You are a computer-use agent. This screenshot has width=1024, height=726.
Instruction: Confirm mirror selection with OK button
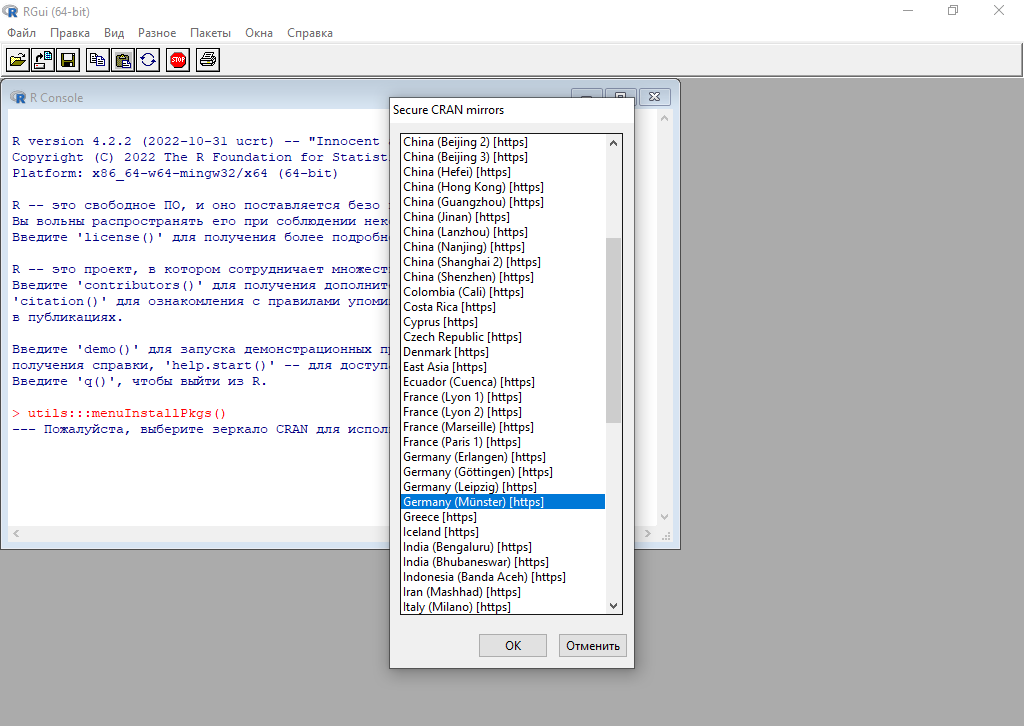[x=513, y=645]
